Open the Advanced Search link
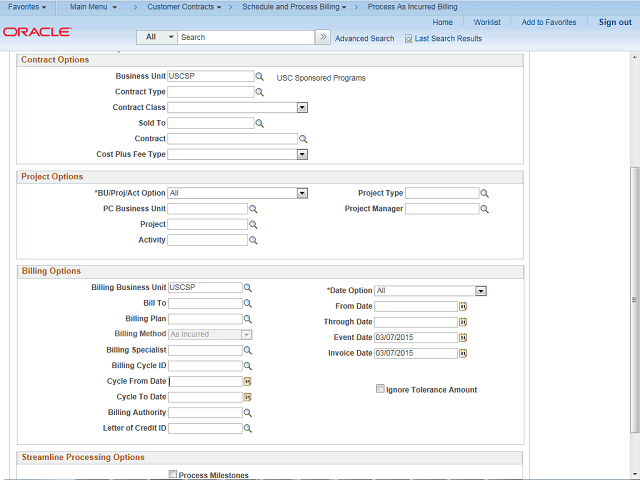This screenshot has height=480, width=640. (x=364, y=38)
